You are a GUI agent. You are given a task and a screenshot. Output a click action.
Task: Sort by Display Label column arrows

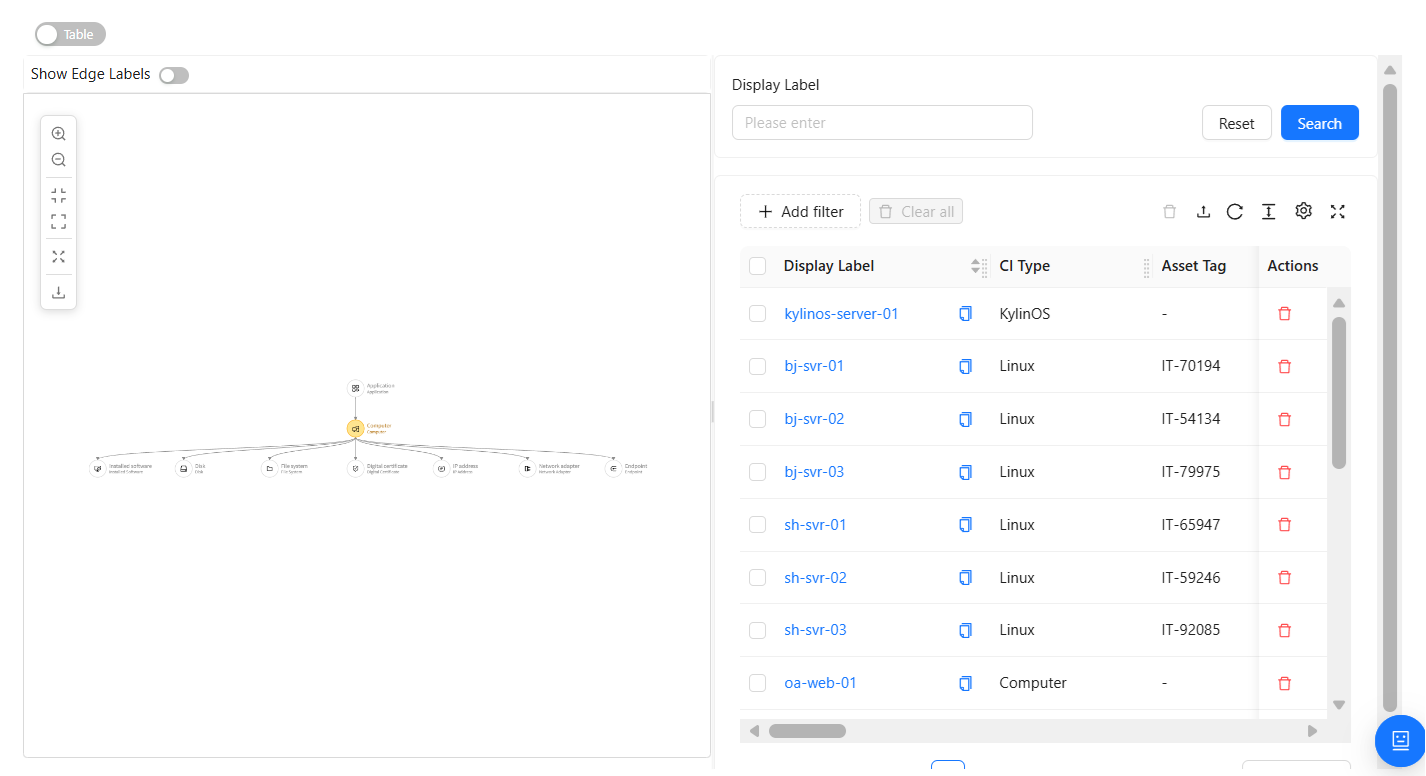click(x=976, y=266)
